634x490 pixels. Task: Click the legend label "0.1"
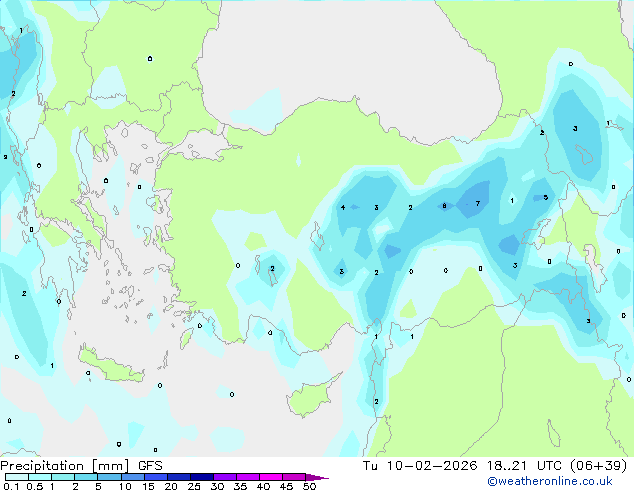click(11, 486)
